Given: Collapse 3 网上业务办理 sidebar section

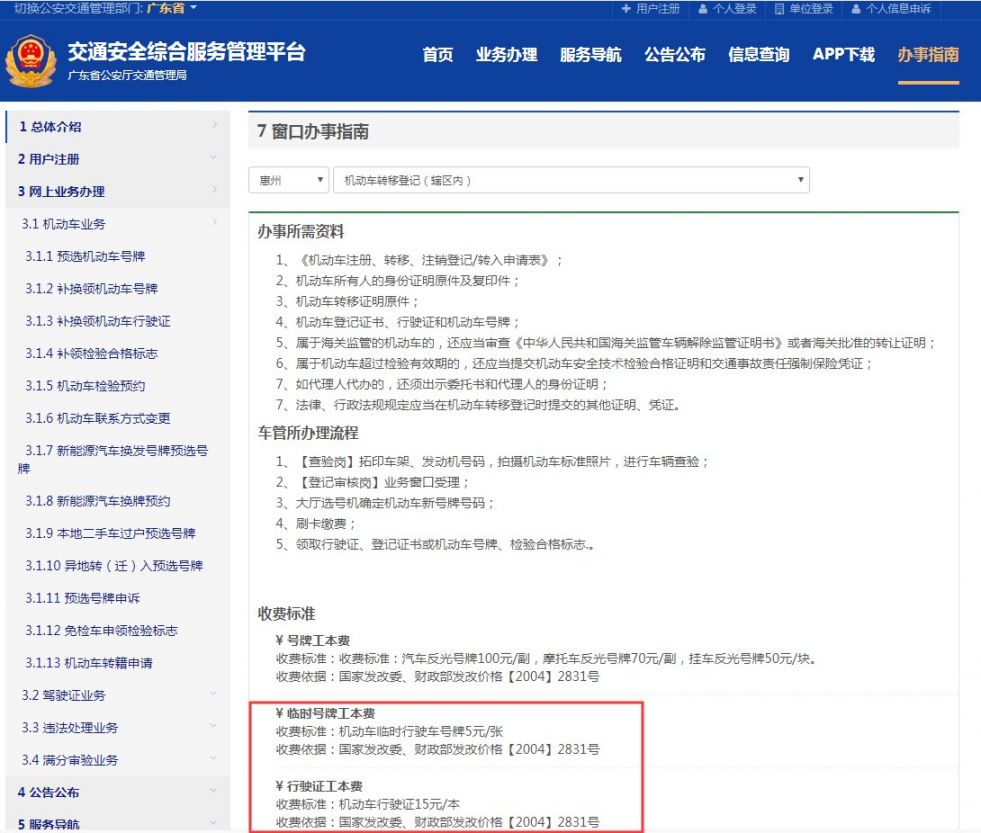Looking at the screenshot, I should pyautogui.click(x=118, y=192).
